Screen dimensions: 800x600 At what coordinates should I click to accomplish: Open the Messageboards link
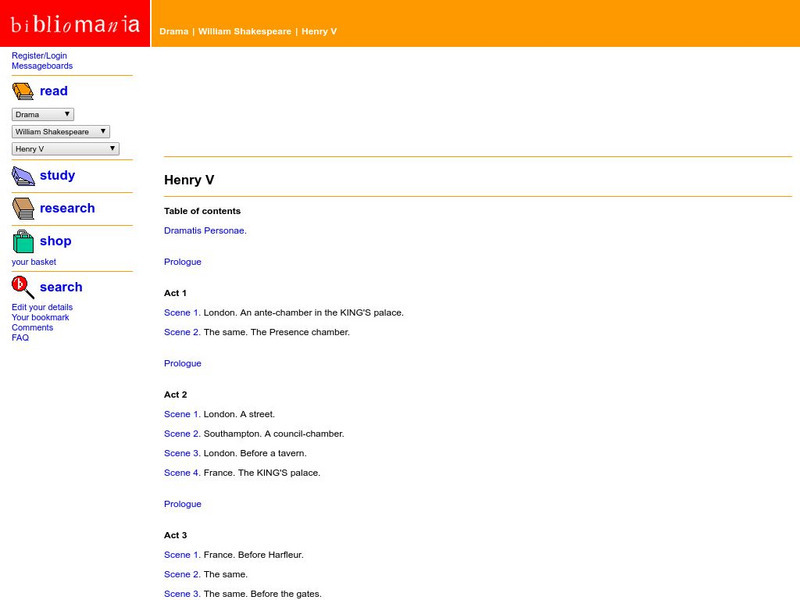[42, 66]
